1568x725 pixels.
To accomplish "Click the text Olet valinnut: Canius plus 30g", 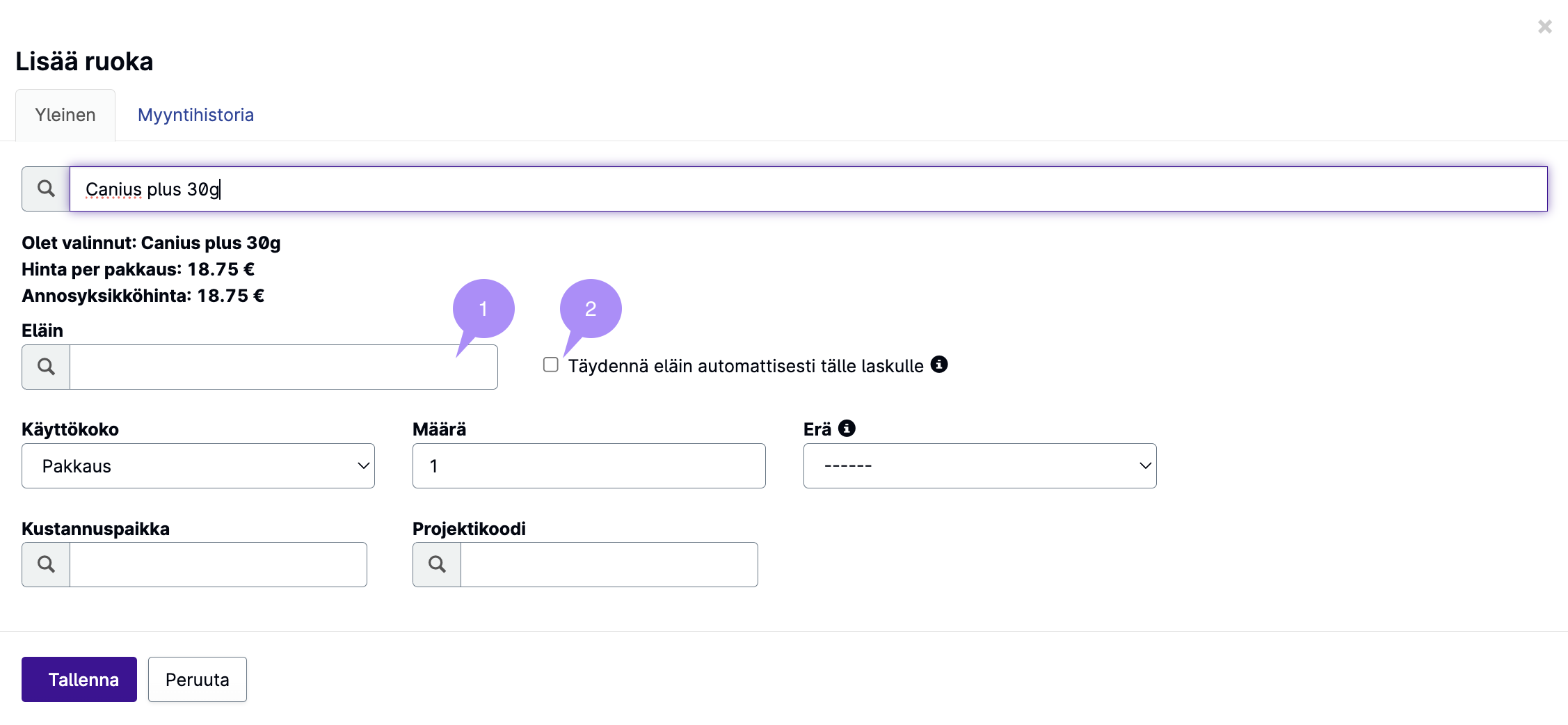I will click(x=151, y=243).
